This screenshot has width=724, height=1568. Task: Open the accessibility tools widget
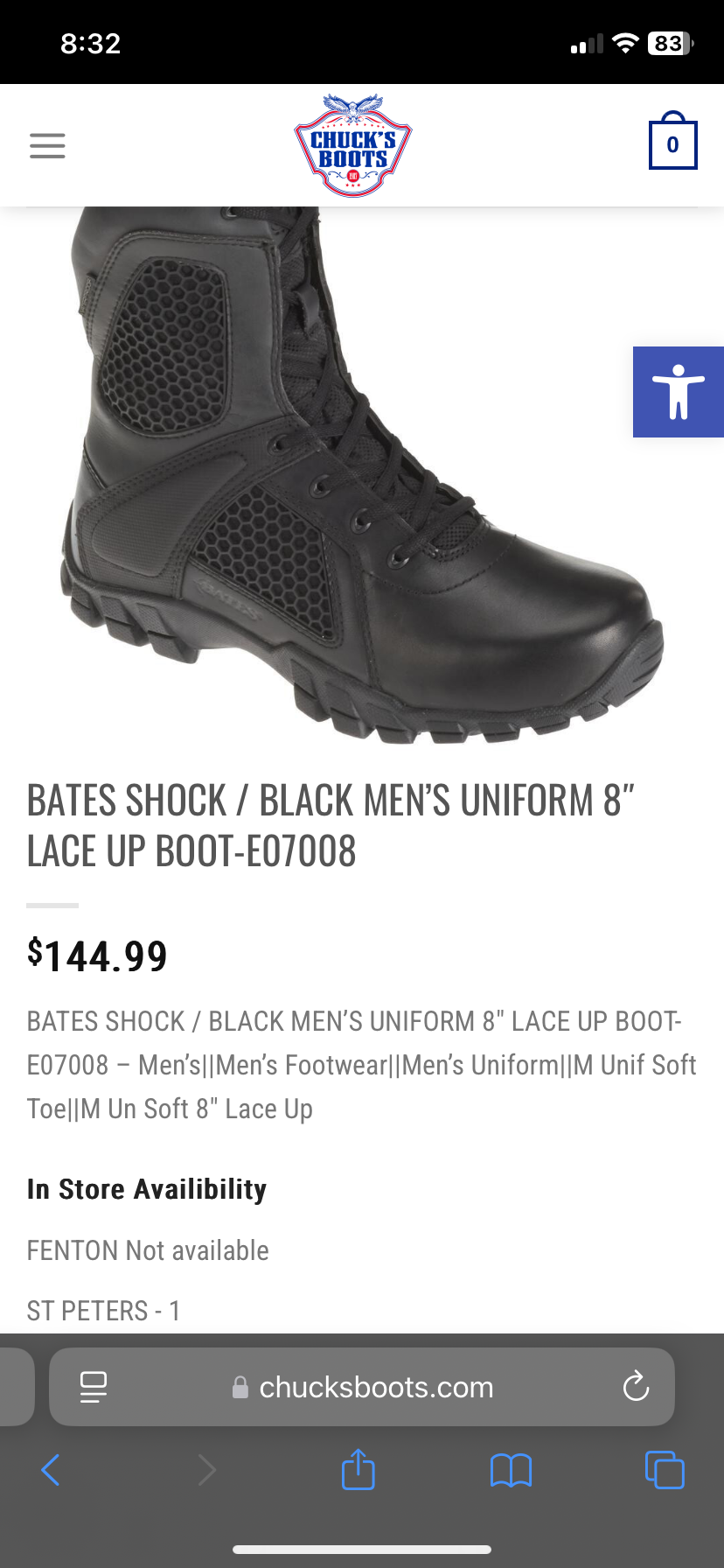pos(679,392)
